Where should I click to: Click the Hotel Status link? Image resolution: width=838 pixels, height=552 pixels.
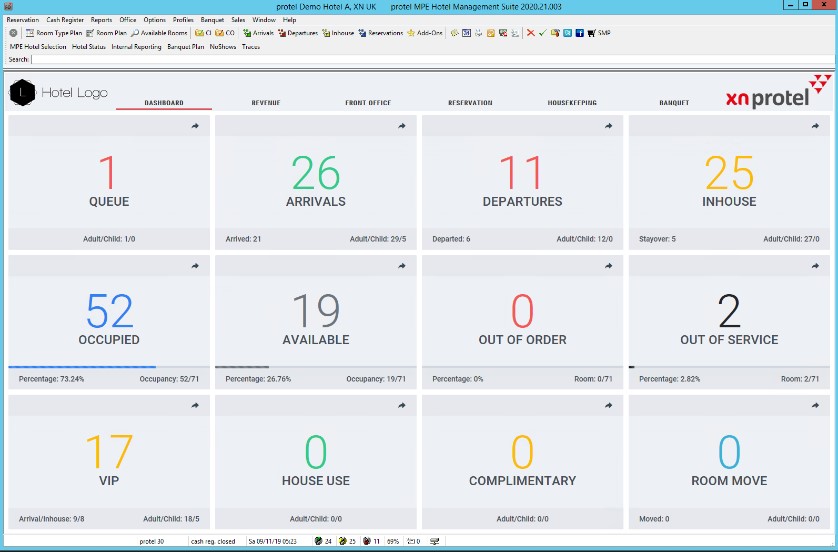coord(89,46)
